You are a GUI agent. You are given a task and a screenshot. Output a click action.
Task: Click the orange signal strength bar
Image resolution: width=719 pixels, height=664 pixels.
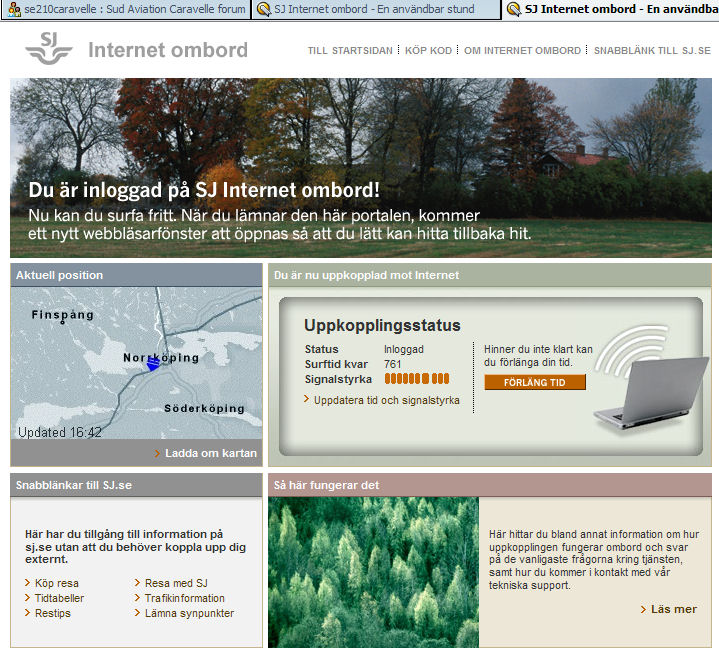tap(417, 379)
